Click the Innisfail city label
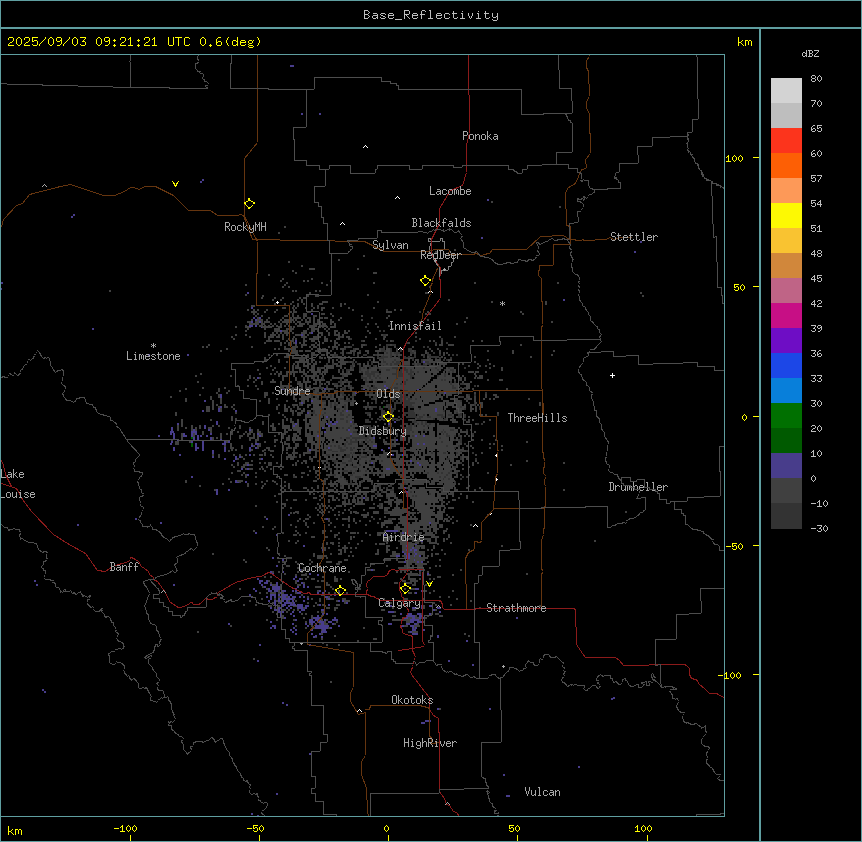 click(415, 326)
